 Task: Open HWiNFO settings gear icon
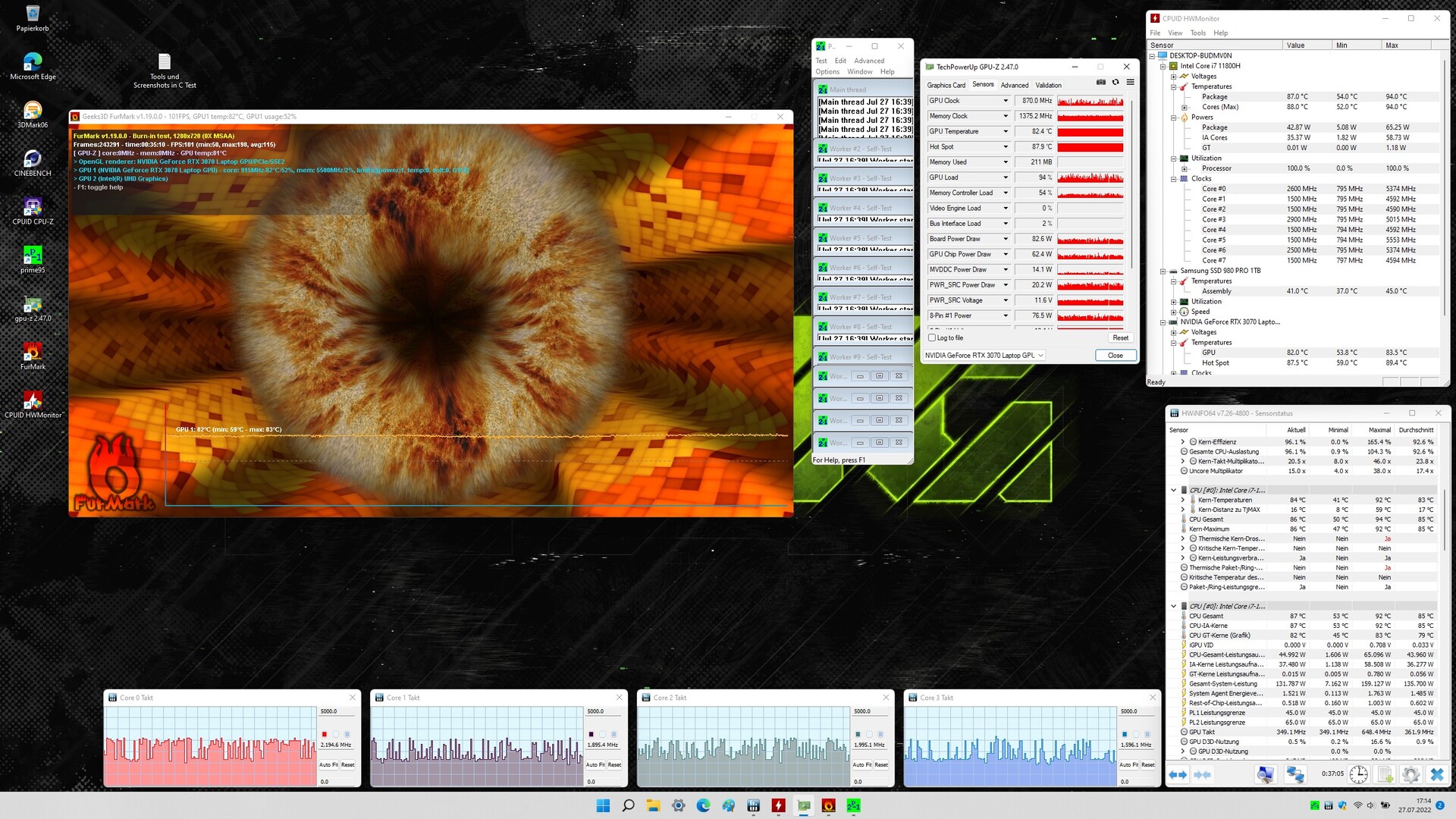(x=1410, y=774)
